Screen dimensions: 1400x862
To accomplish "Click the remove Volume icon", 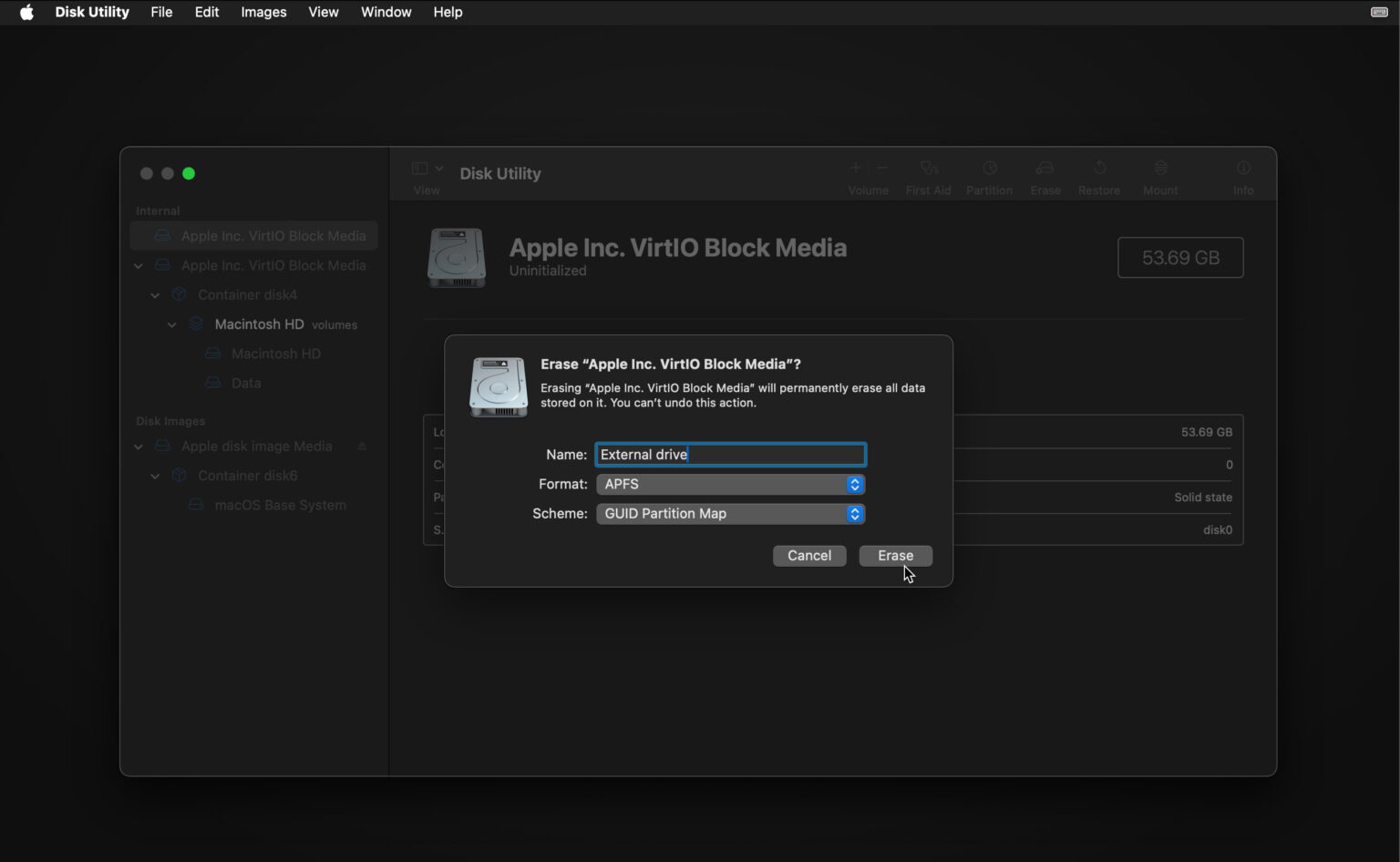I will [x=881, y=168].
